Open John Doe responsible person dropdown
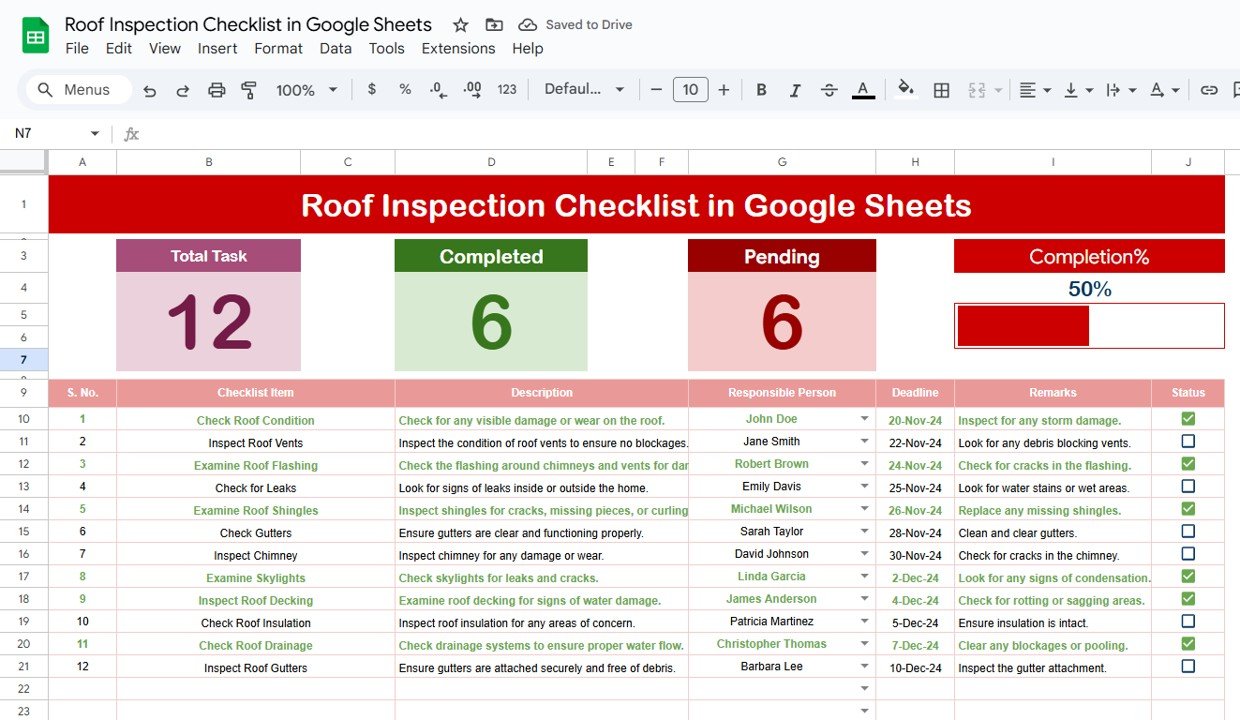This screenshot has width=1240, height=720. click(x=864, y=420)
